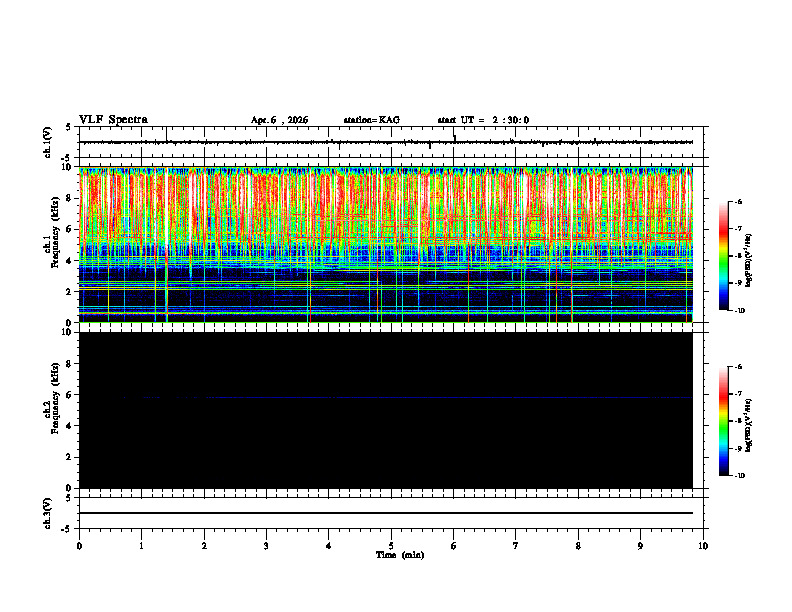792x612 pixels.
Task: Click the 5 minute tick label
Action: click(x=391, y=546)
